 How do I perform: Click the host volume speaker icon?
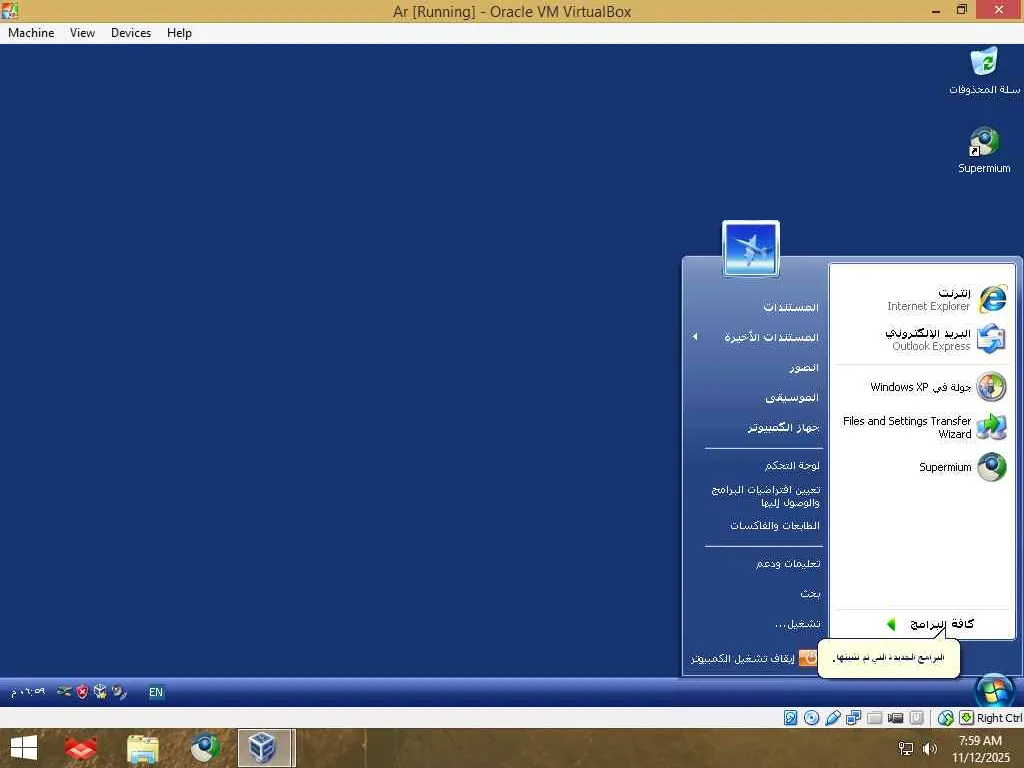click(x=929, y=748)
